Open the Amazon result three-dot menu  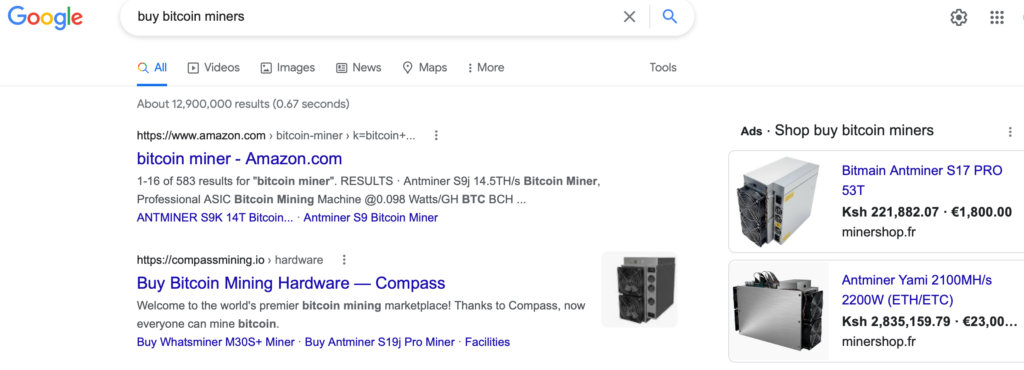[436, 136]
